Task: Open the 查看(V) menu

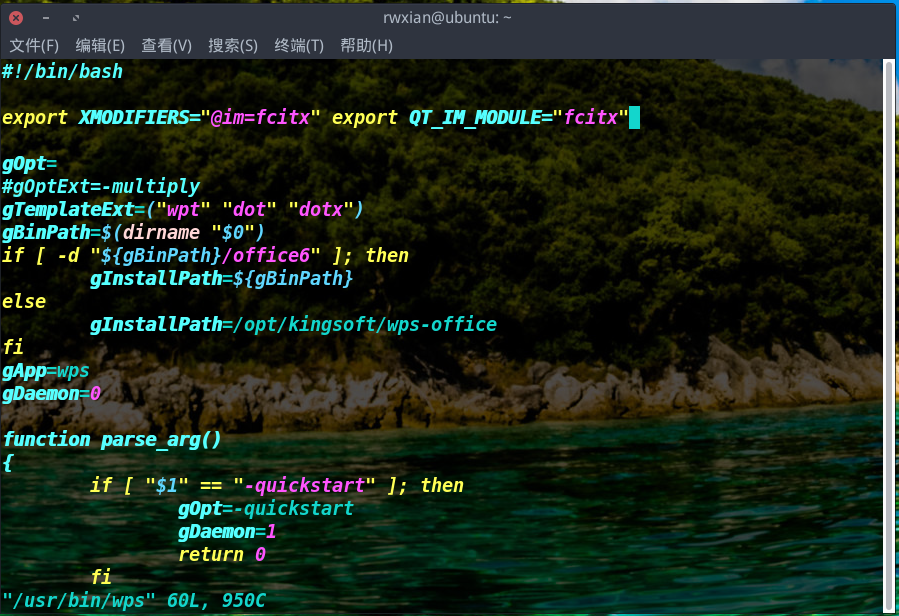Action: (x=166, y=46)
